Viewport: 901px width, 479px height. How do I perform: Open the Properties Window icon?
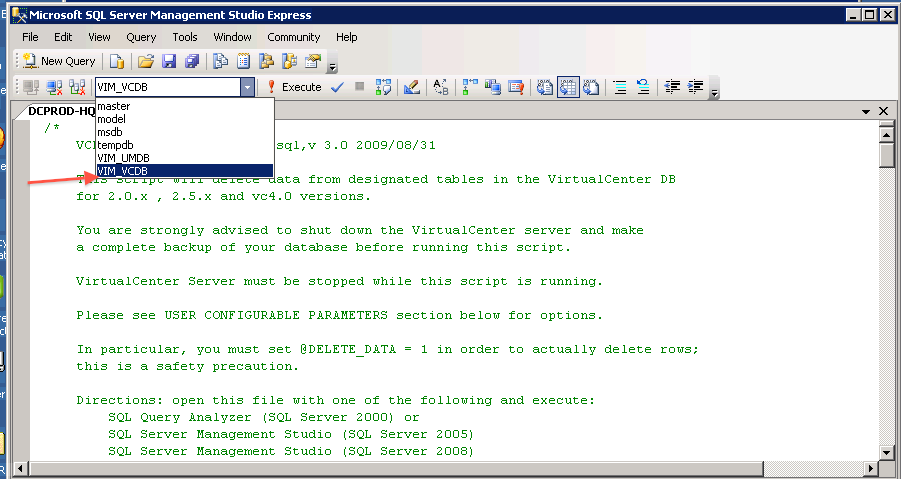tap(313, 61)
